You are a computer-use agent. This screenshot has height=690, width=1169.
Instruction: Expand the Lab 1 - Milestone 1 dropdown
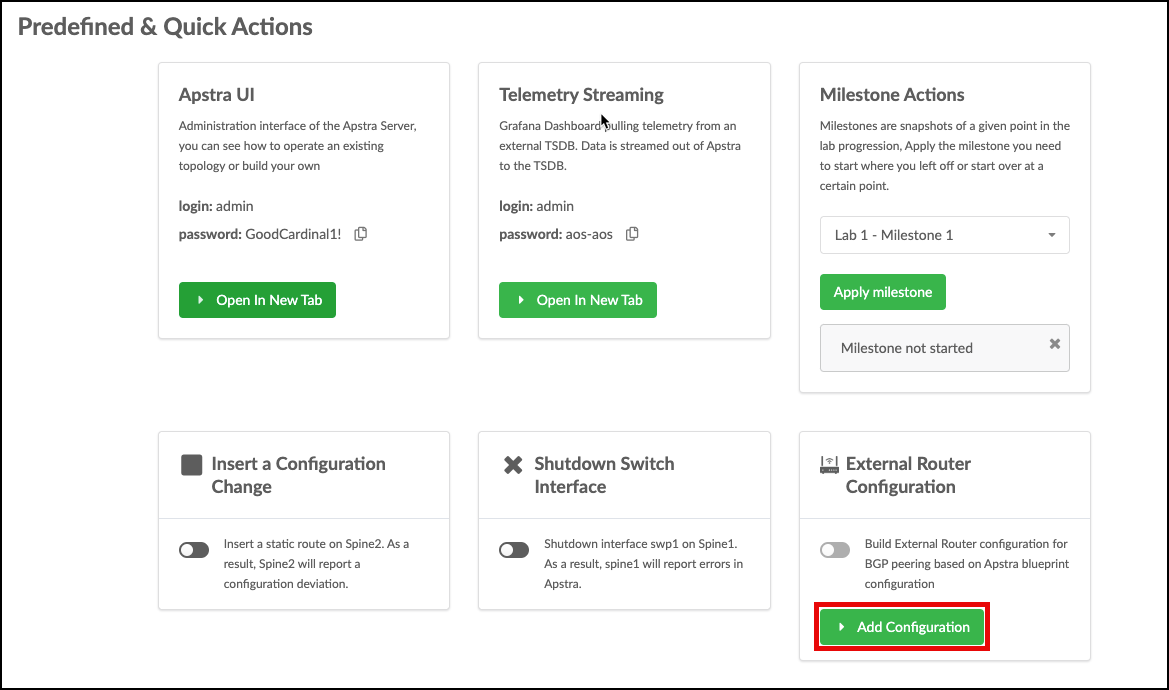point(944,235)
